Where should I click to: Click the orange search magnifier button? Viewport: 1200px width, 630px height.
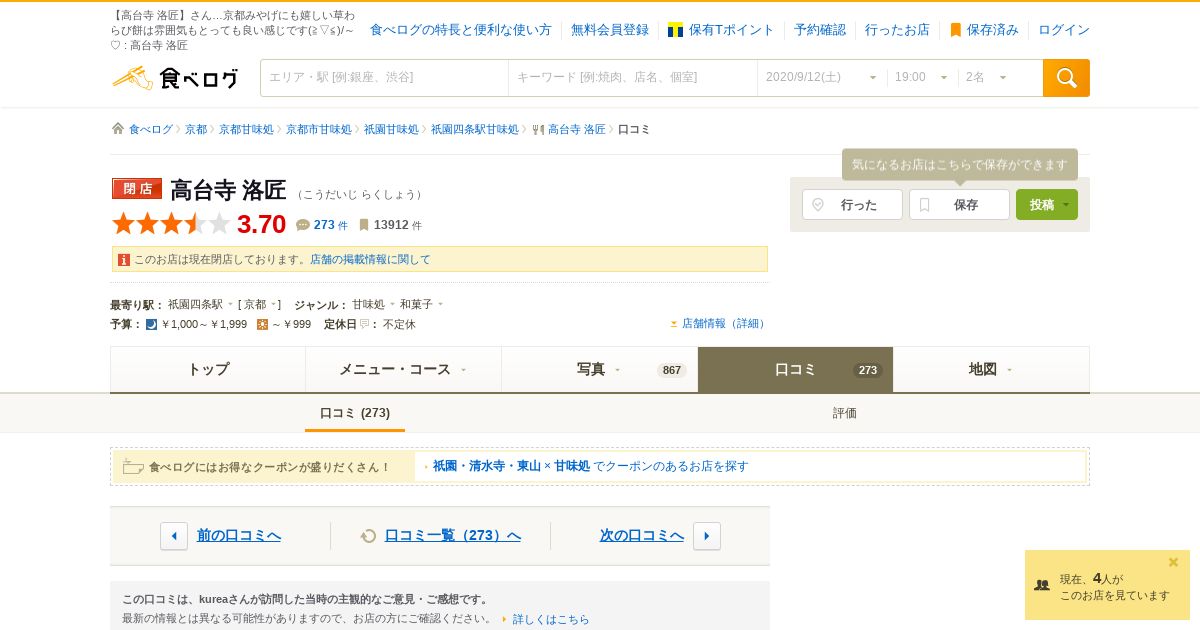(1066, 78)
